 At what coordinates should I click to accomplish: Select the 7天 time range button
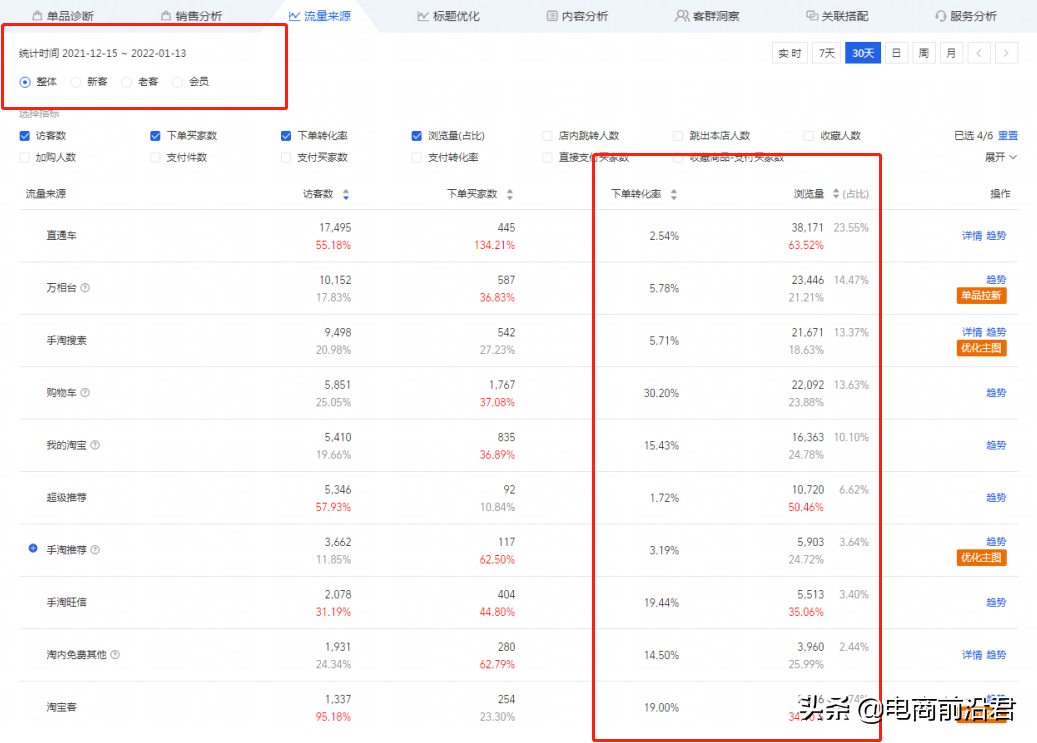[827, 53]
